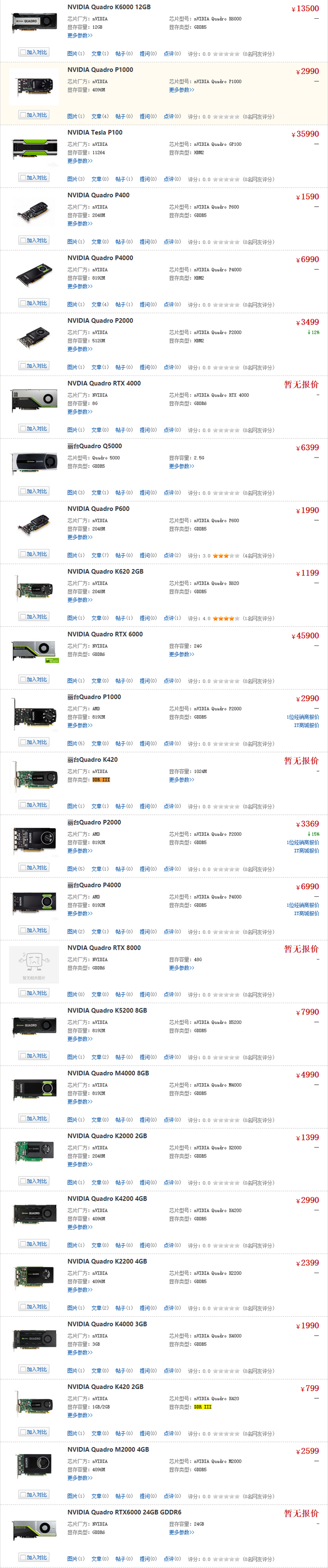Tick the 加入对比 box for NVIDIA Quadro P4000

(22, 303)
